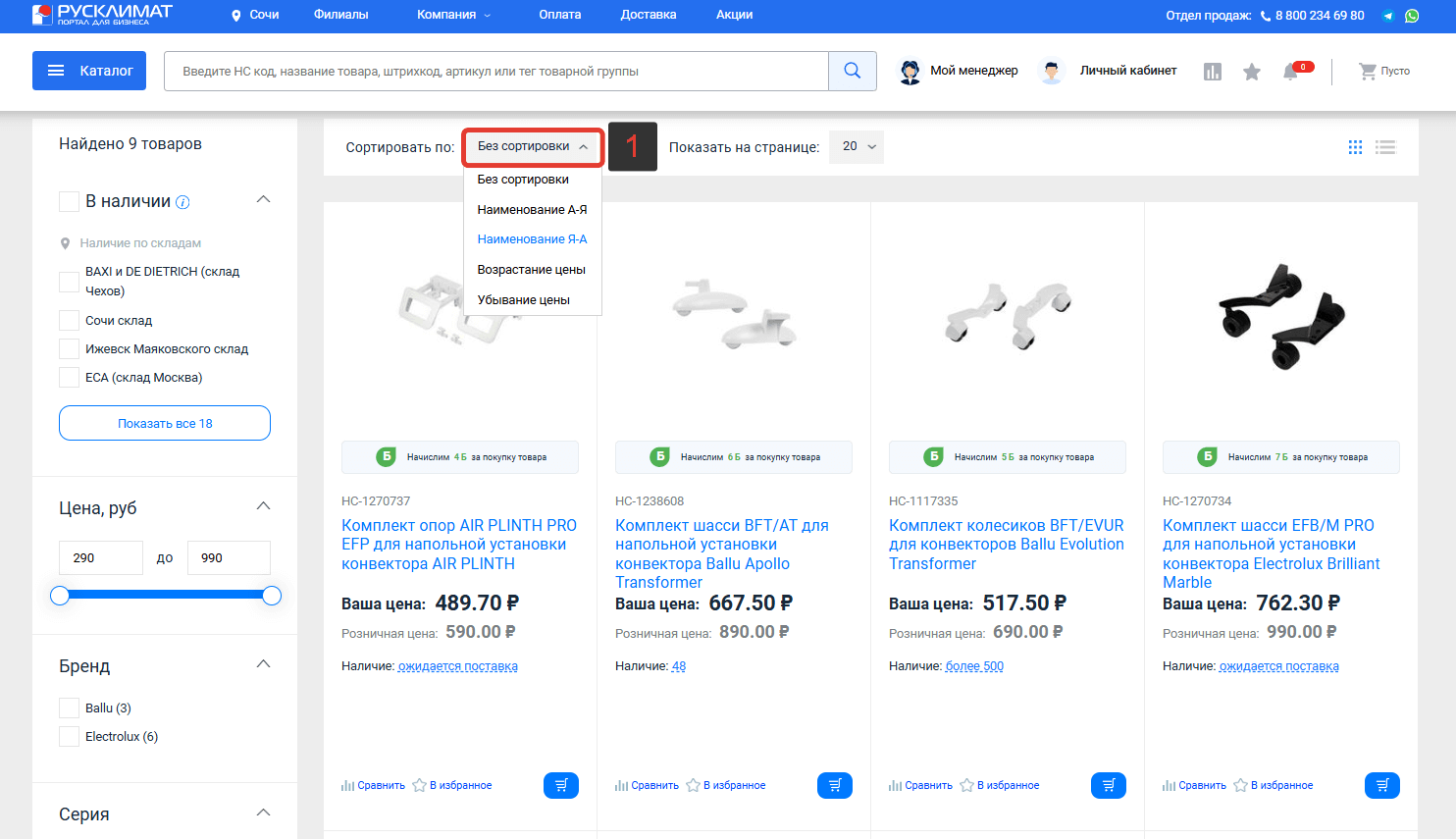
Task: Check Ижевск Маяковского склад checkbox
Action: click(x=69, y=348)
